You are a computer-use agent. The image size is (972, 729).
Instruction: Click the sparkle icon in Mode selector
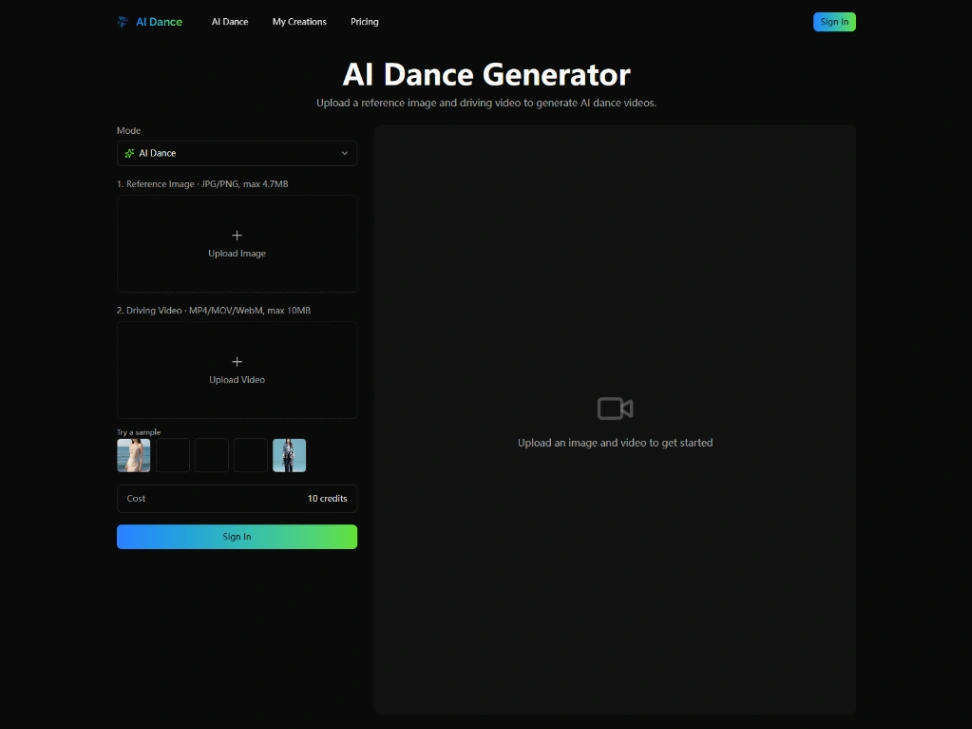[x=129, y=153]
